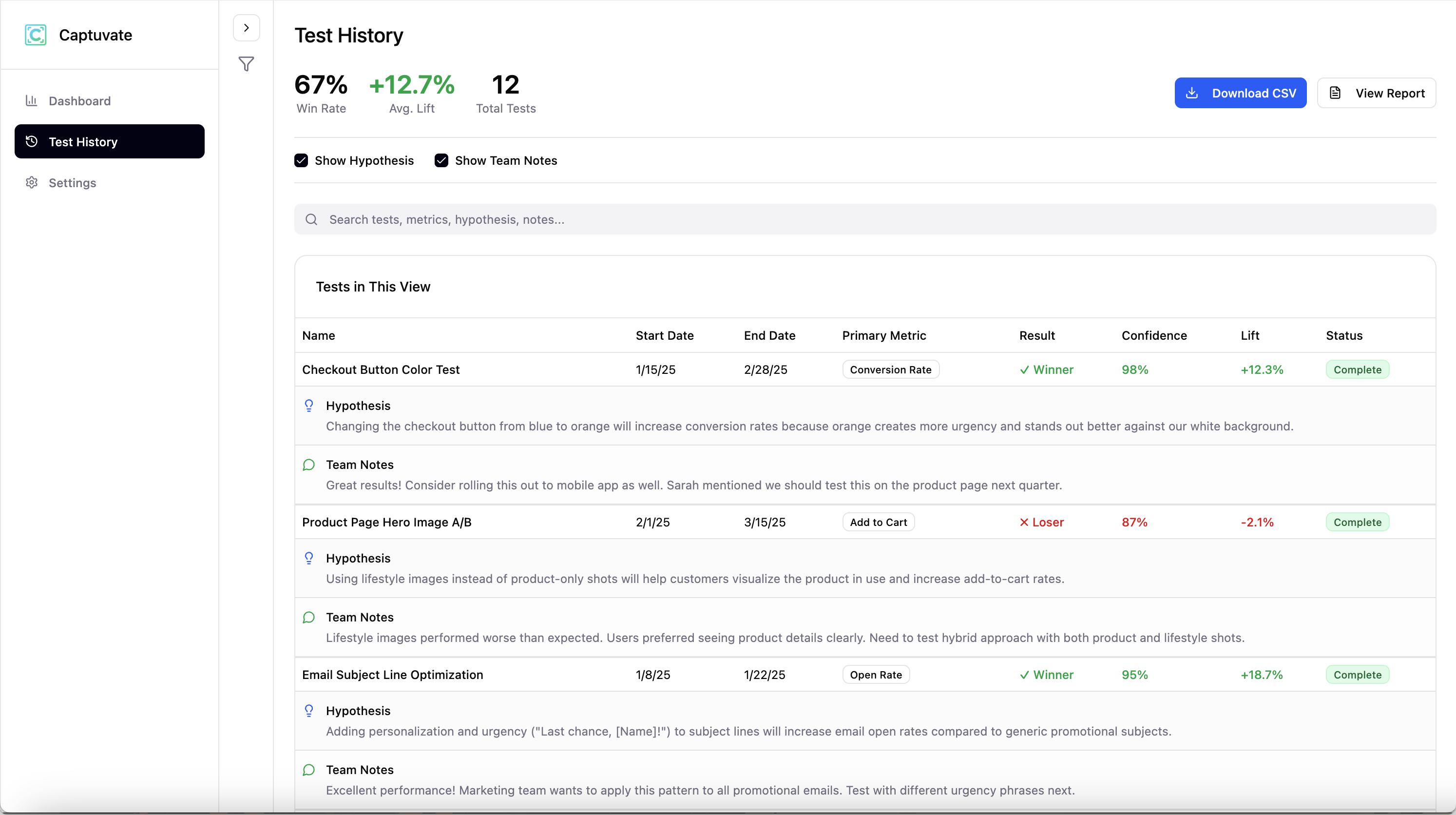Open Settings via the gear icon
This screenshot has width=1456, height=815.
tap(31, 182)
